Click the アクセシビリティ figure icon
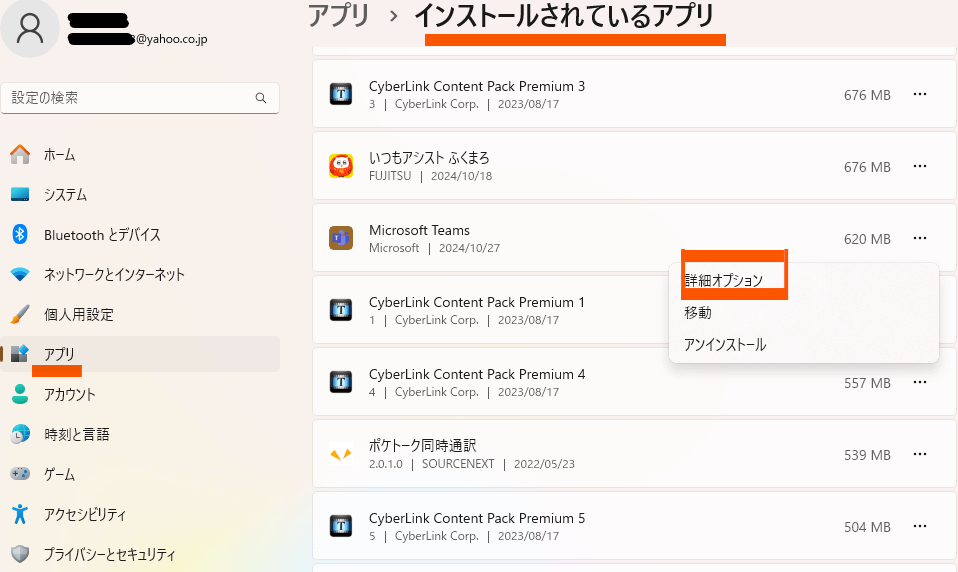Screen dimensions: 958x572 [x=20, y=514]
